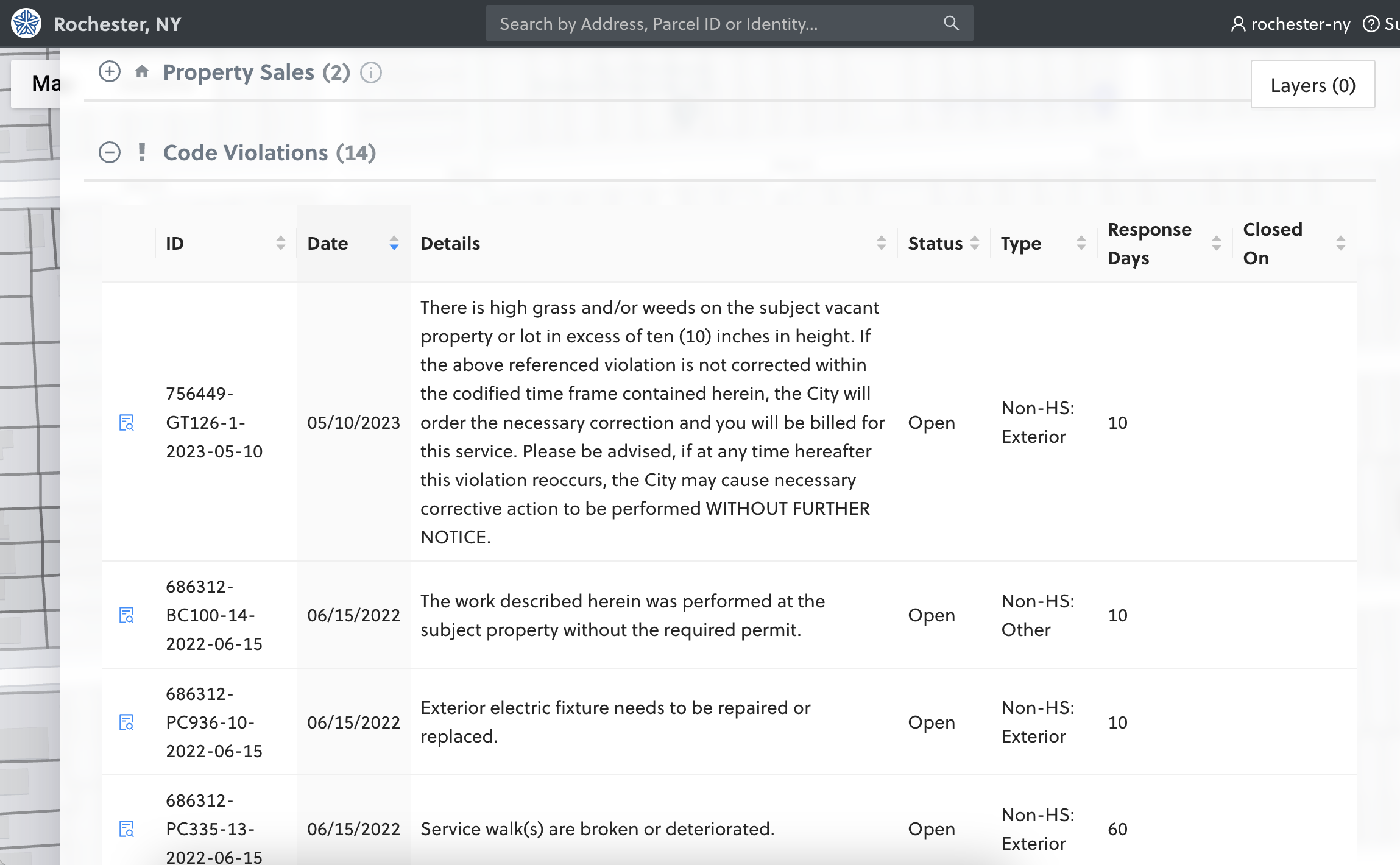This screenshot has height=865, width=1400.
Task: Open details icon for violation 756449-GT126-1
Action: pyautogui.click(x=126, y=423)
